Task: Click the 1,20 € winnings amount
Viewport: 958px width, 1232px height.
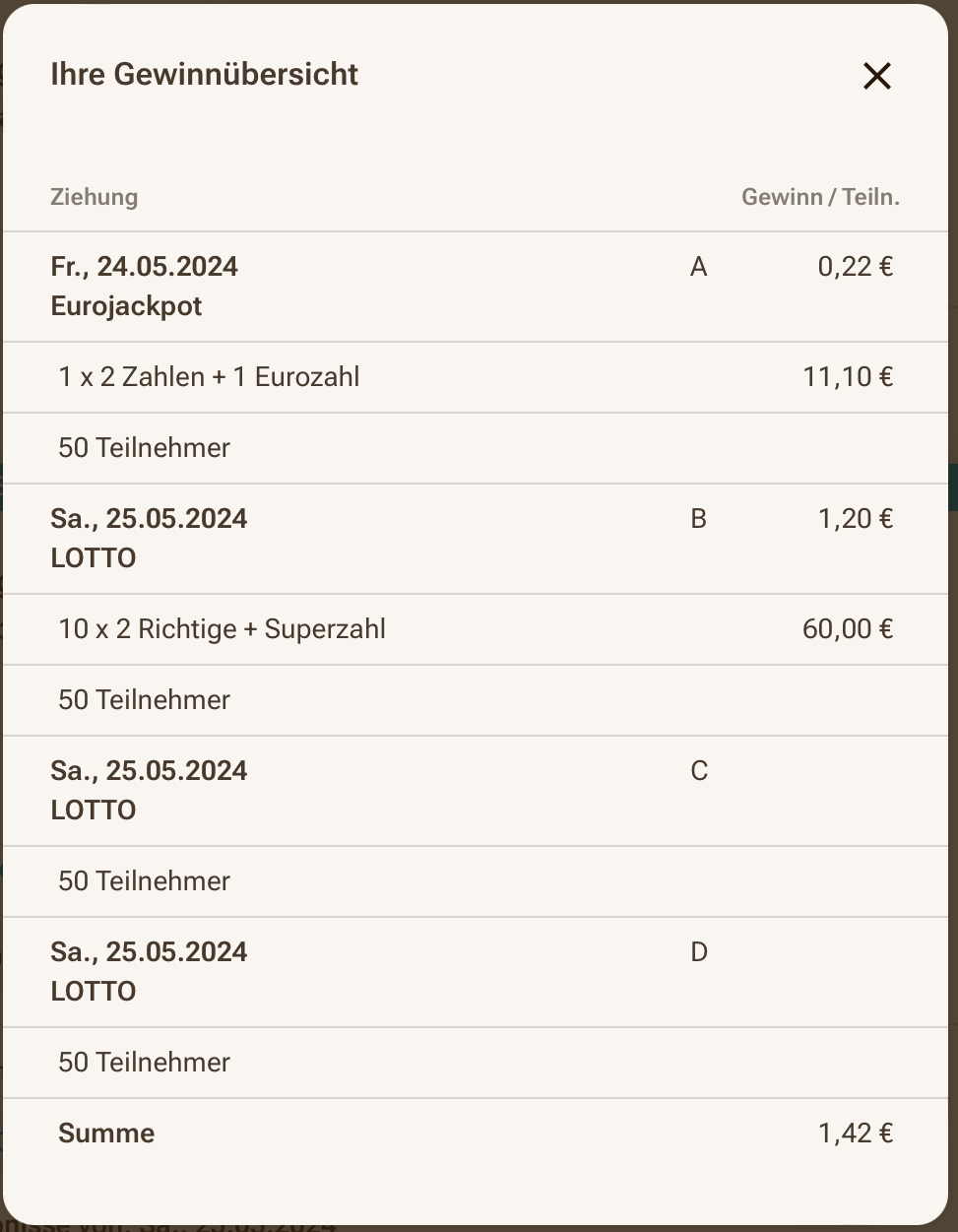Action: pyautogui.click(x=855, y=519)
